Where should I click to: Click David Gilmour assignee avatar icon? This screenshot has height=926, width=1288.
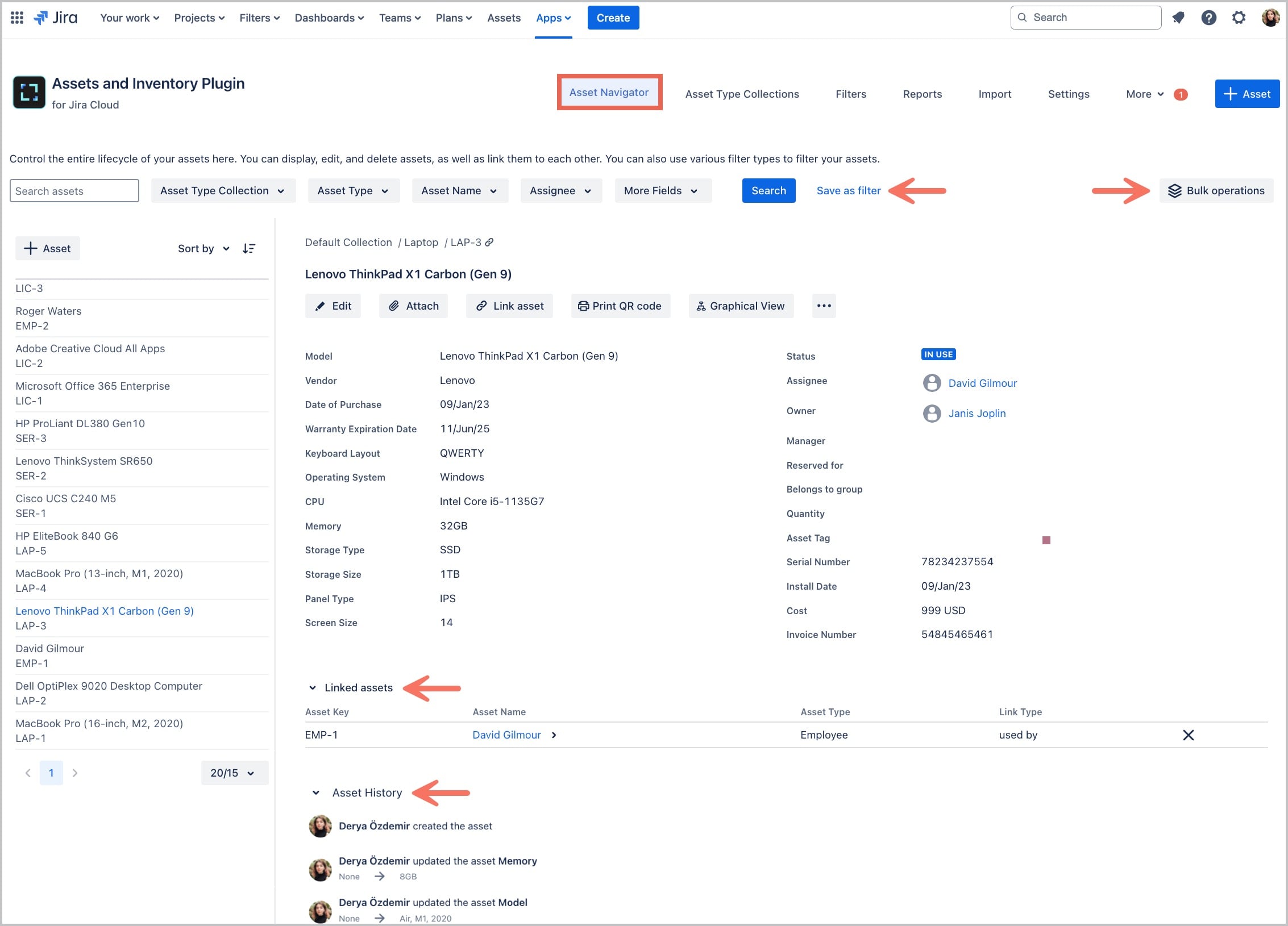click(932, 383)
